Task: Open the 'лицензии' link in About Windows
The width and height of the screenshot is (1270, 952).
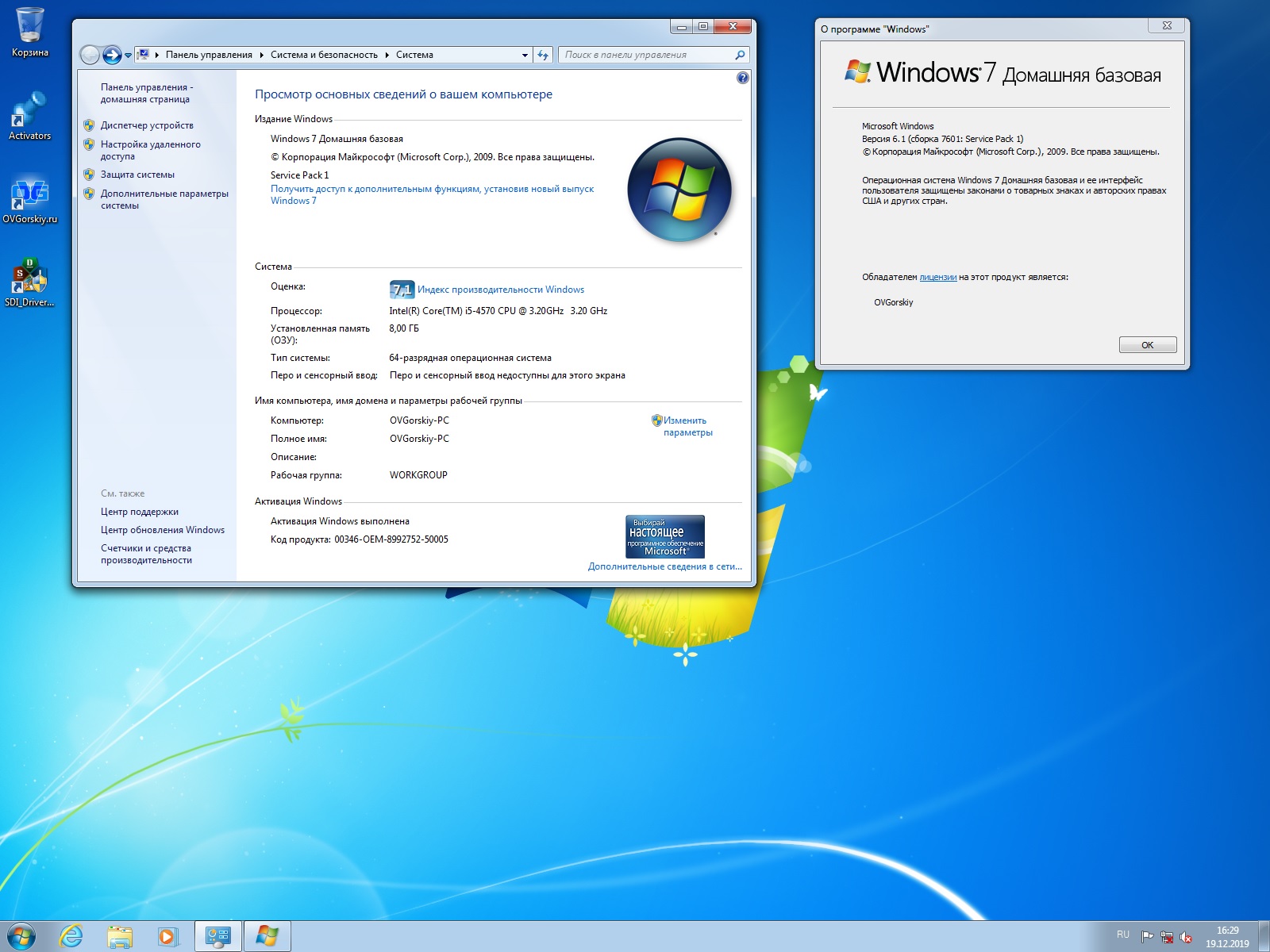Action: click(x=937, y=277)
